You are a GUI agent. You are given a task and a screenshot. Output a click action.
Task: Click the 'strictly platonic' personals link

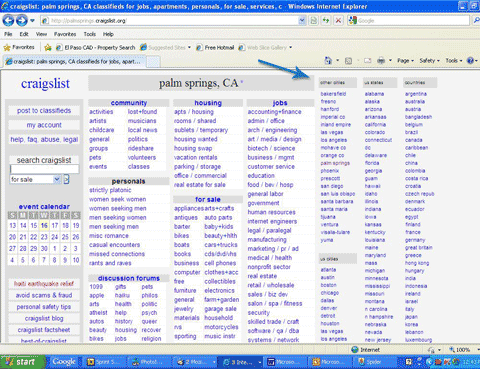coord(110,190)
